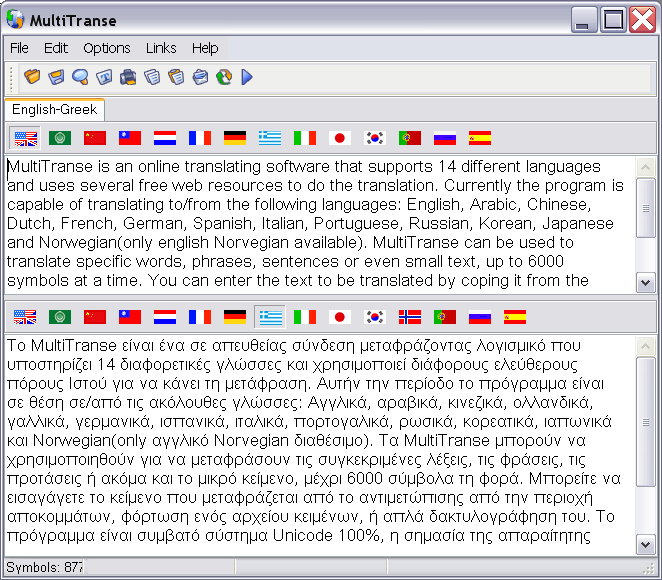The height and width of the screenshot is (580, 662).
Task: Toggle Greek flag in target row
Action: coord(270,317)
